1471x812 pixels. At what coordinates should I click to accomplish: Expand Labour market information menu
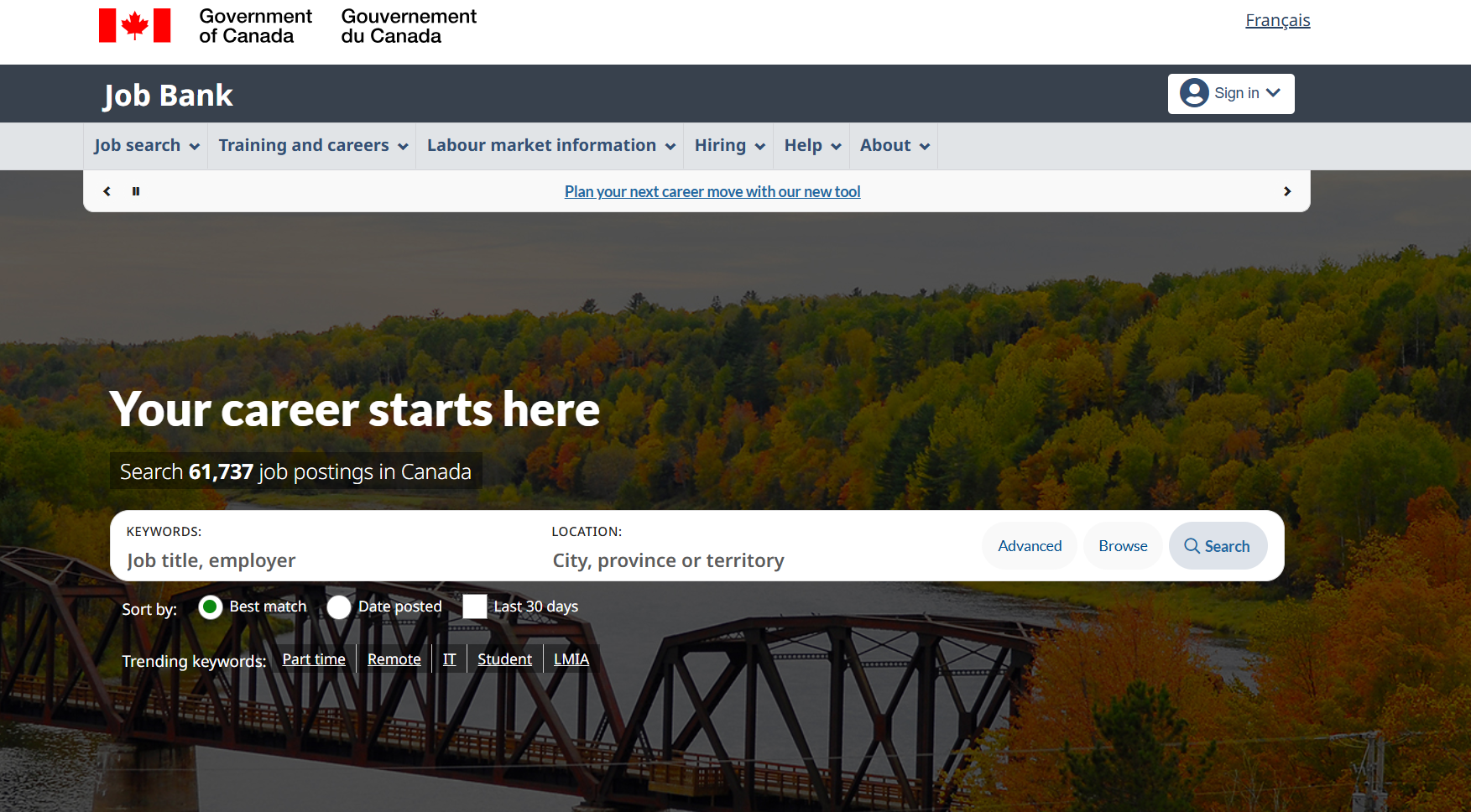pyautogui.click(x=550, y=146)
